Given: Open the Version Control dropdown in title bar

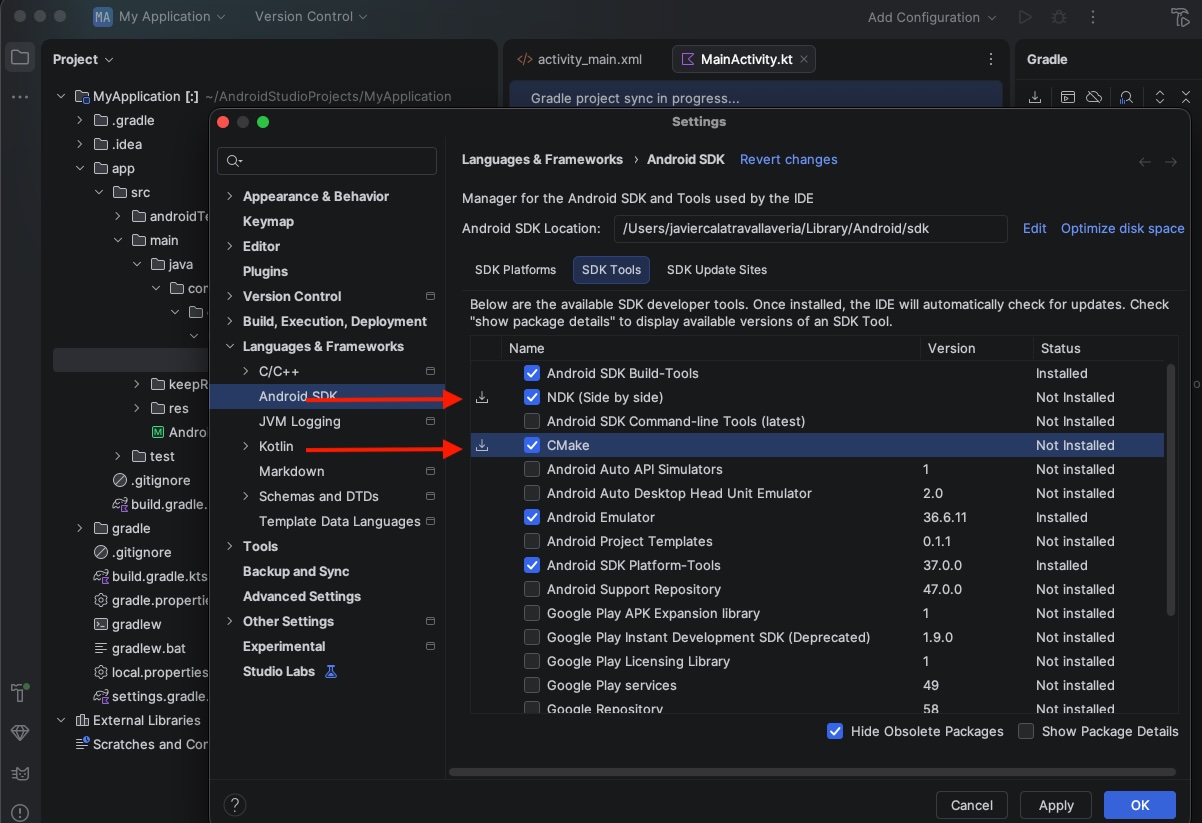Looking at the screenshot, I should (311, 17).
